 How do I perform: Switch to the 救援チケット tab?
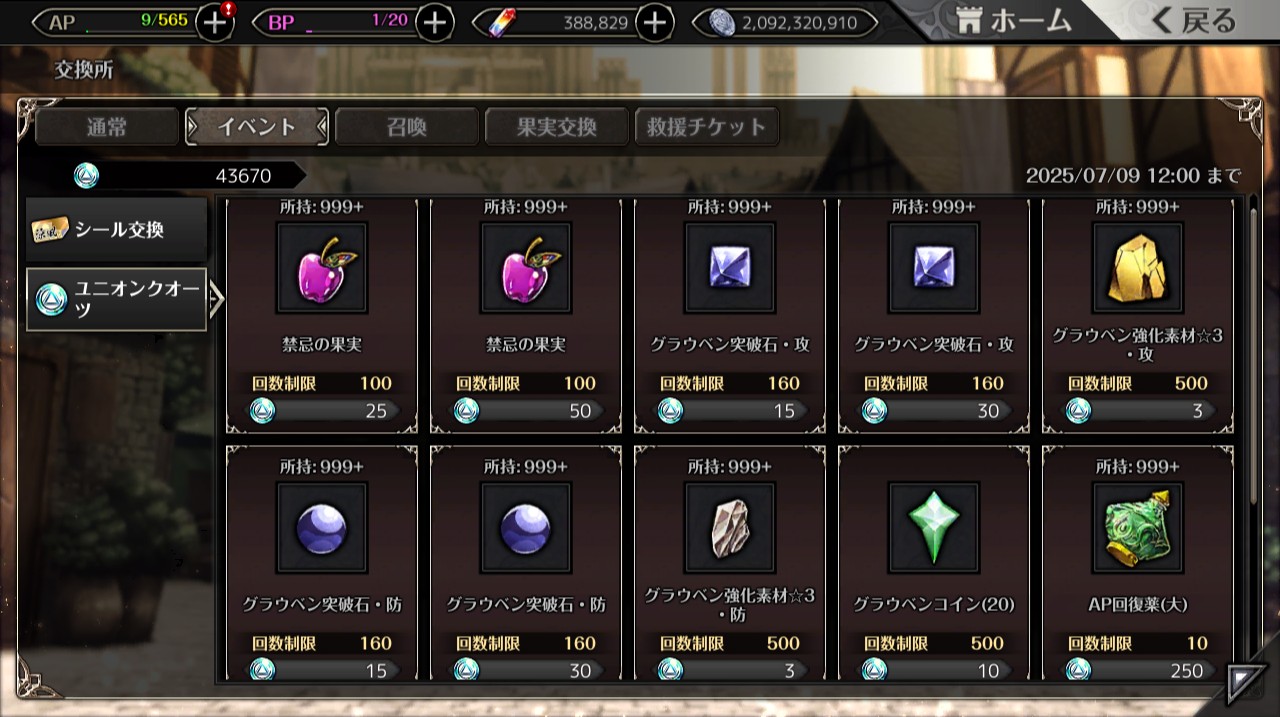[707, 127]
